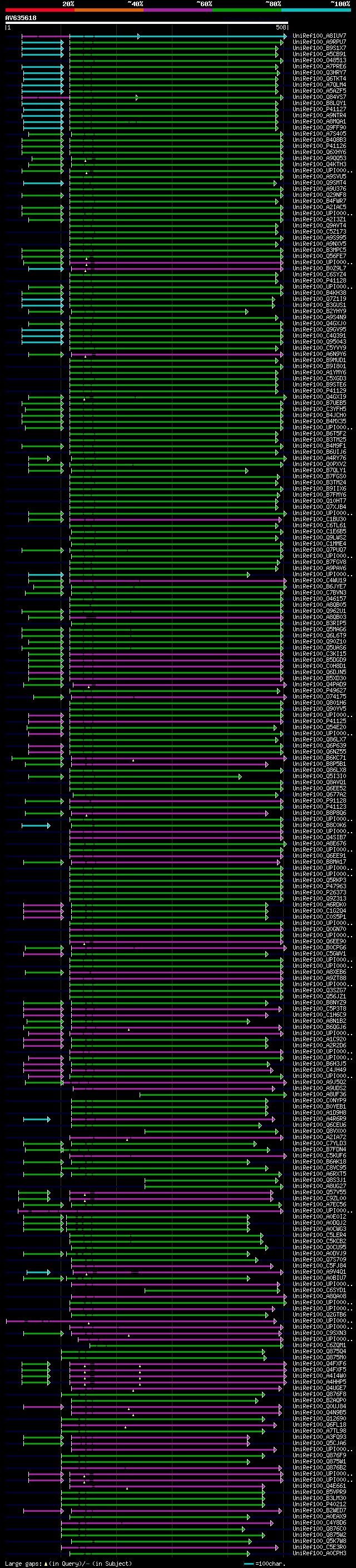Select hit label UniRef100_C5LER4
Screen dimensions: 356x1568
(x=319, y=1235)
